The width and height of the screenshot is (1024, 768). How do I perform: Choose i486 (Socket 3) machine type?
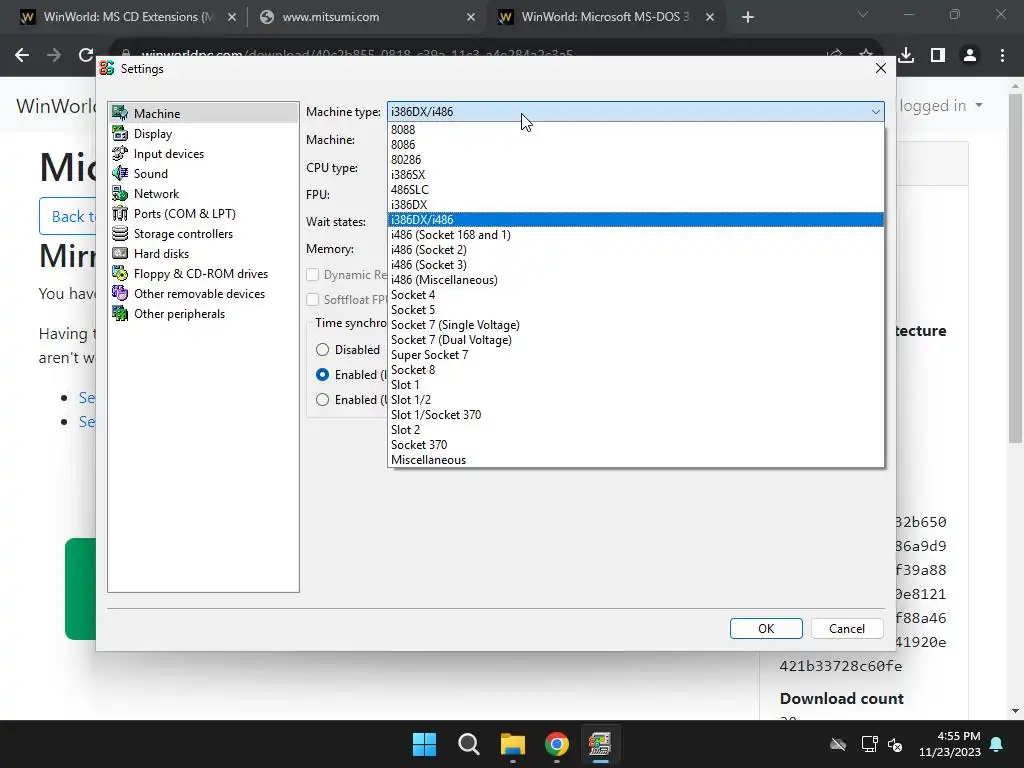pyautogui.click(x=635, y=264)
